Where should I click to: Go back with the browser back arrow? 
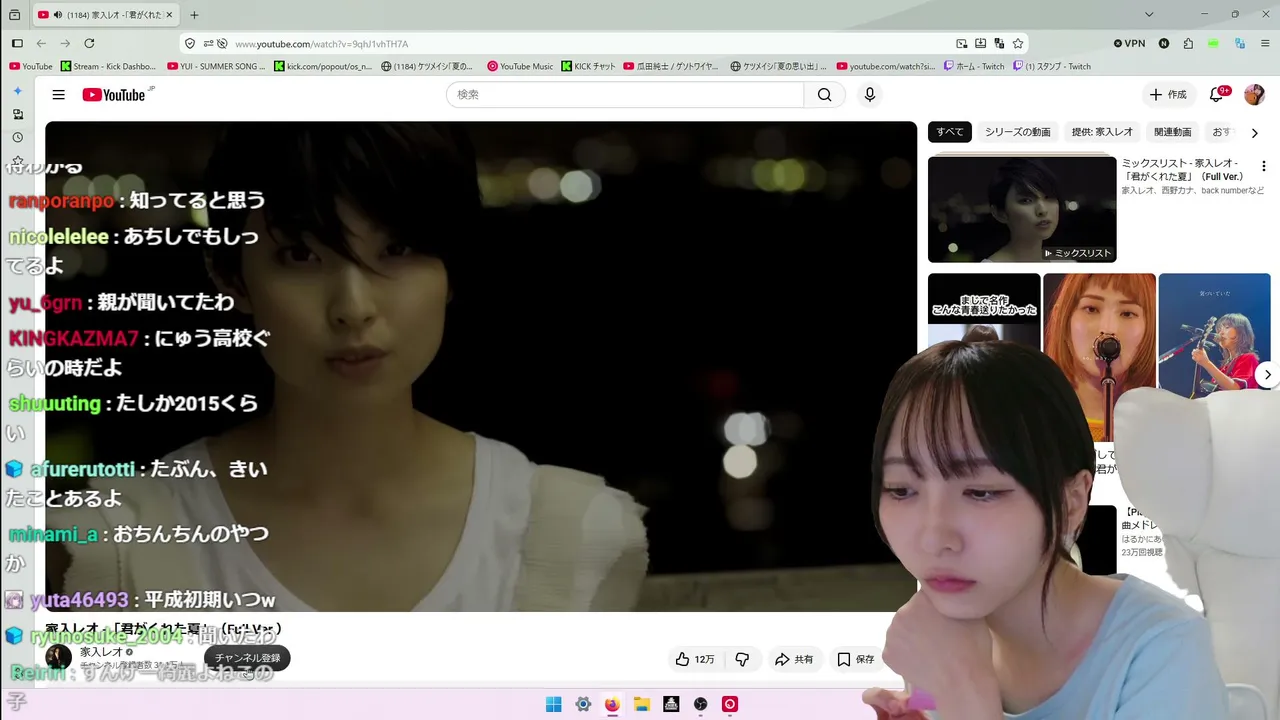[41, 44]
